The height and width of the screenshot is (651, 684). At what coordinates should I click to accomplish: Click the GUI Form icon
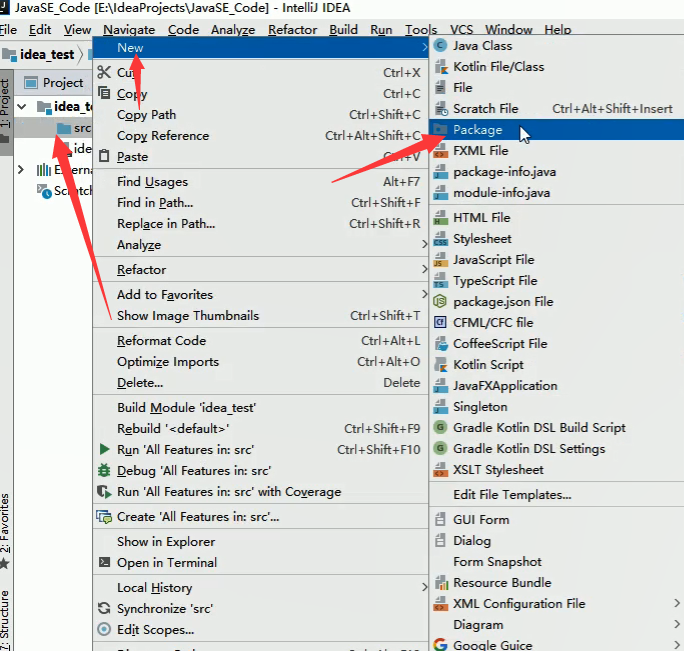tap(441, 519)
